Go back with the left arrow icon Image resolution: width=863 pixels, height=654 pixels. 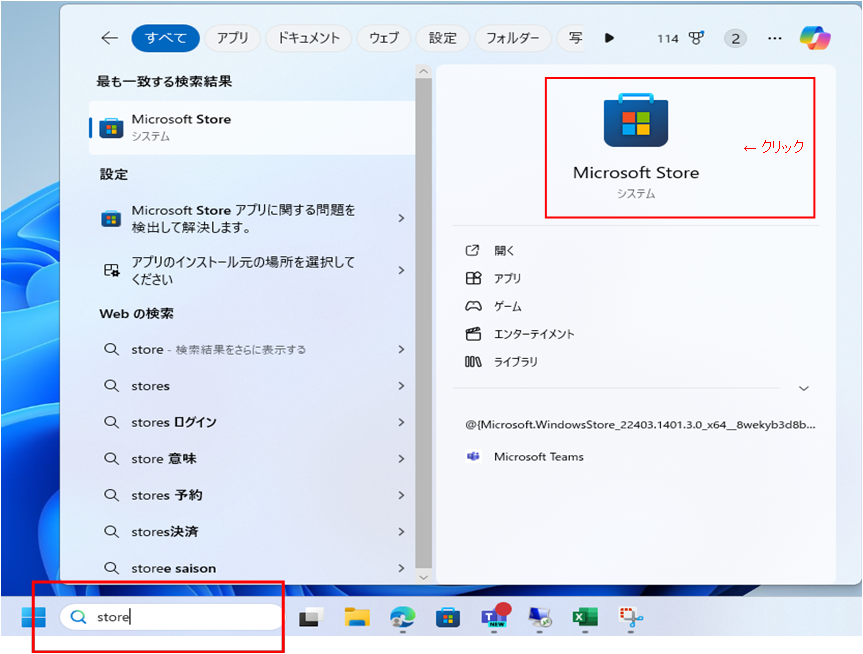(x=110, y=38)
